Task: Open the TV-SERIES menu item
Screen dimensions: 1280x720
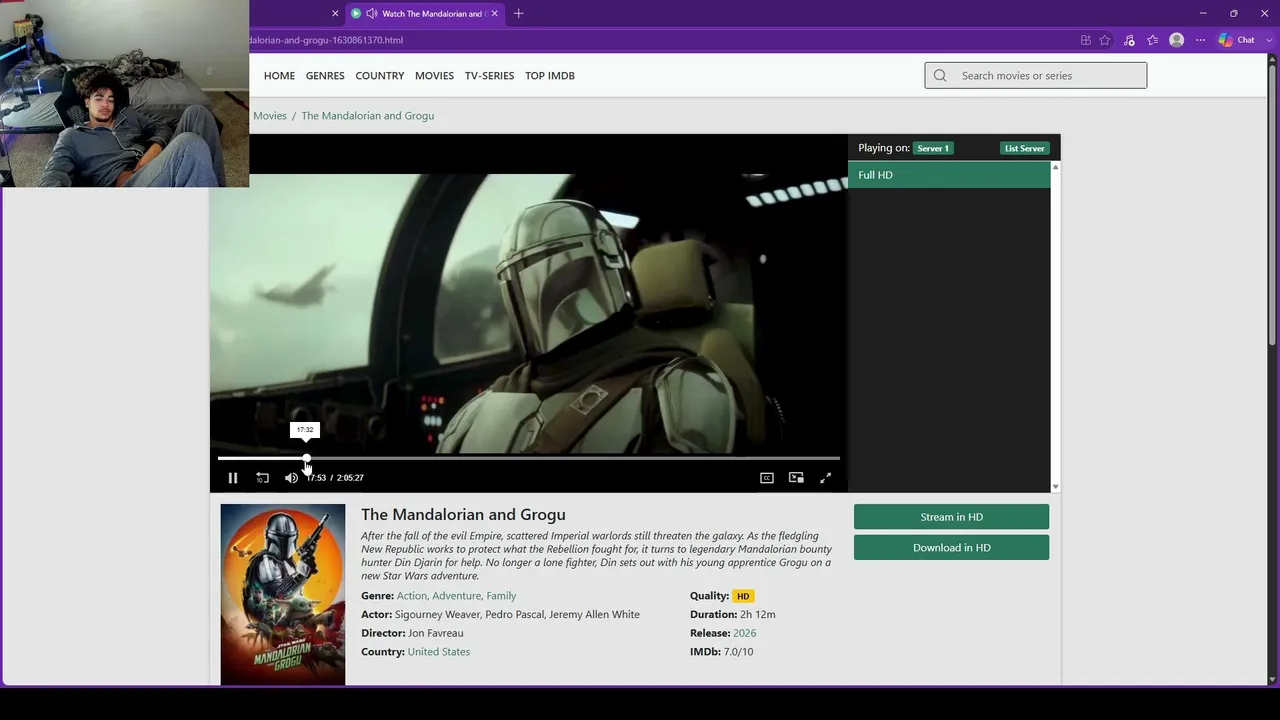Action: tap(489, 76)
